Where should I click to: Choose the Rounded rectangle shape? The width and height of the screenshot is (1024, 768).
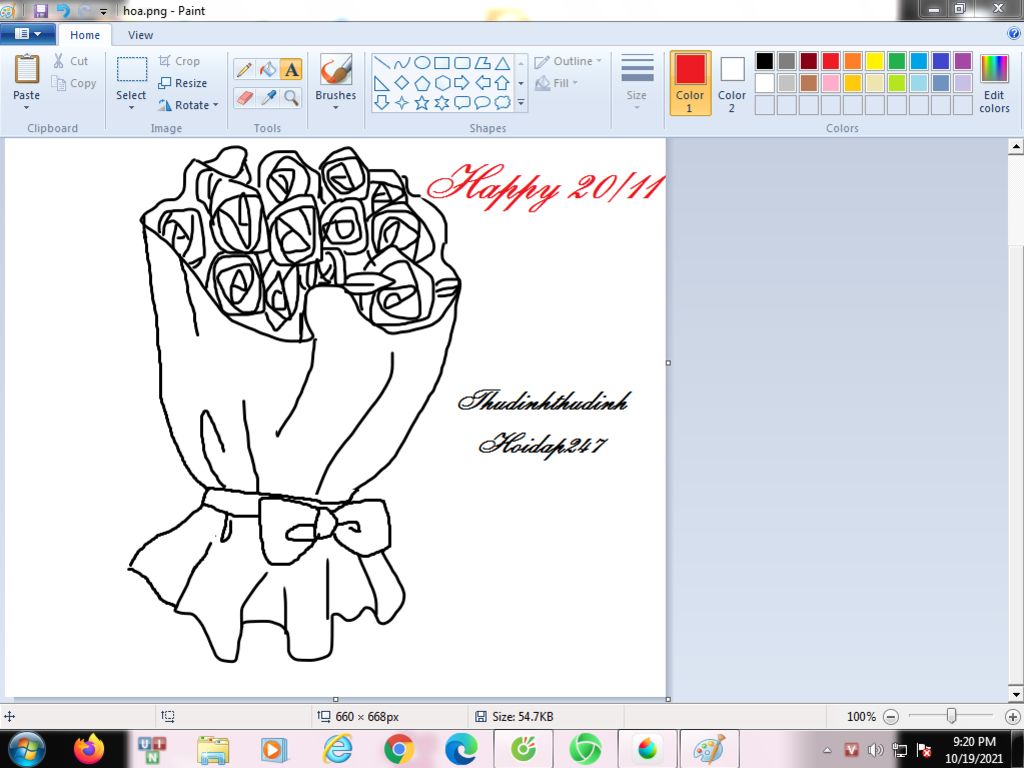click(x=462, y=63)
